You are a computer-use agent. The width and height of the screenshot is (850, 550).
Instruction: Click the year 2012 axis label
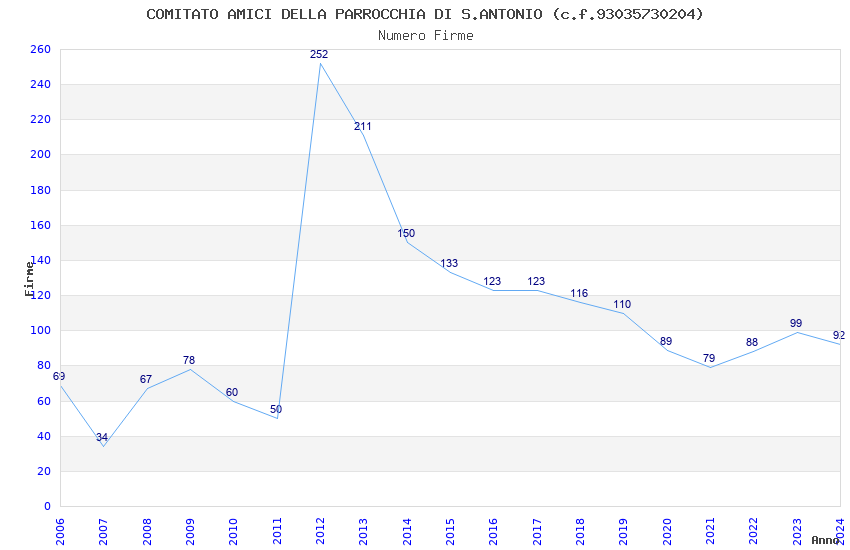[320, 531]
